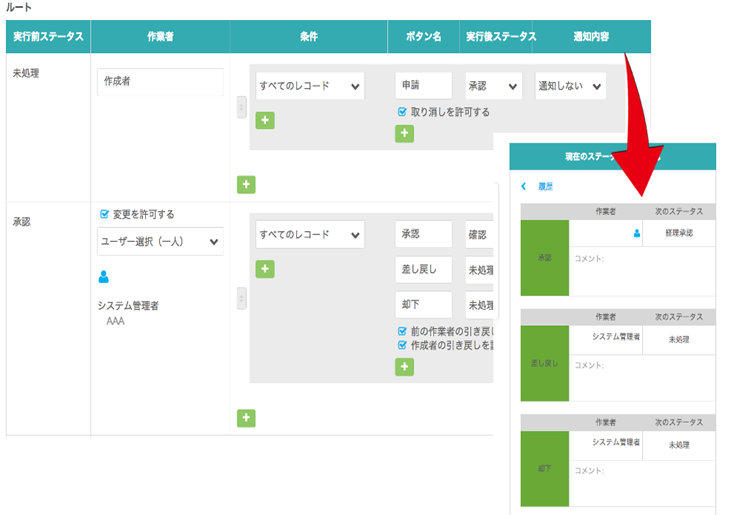
Task: Click the 申請 button name input field
Action: pos(423,86)
